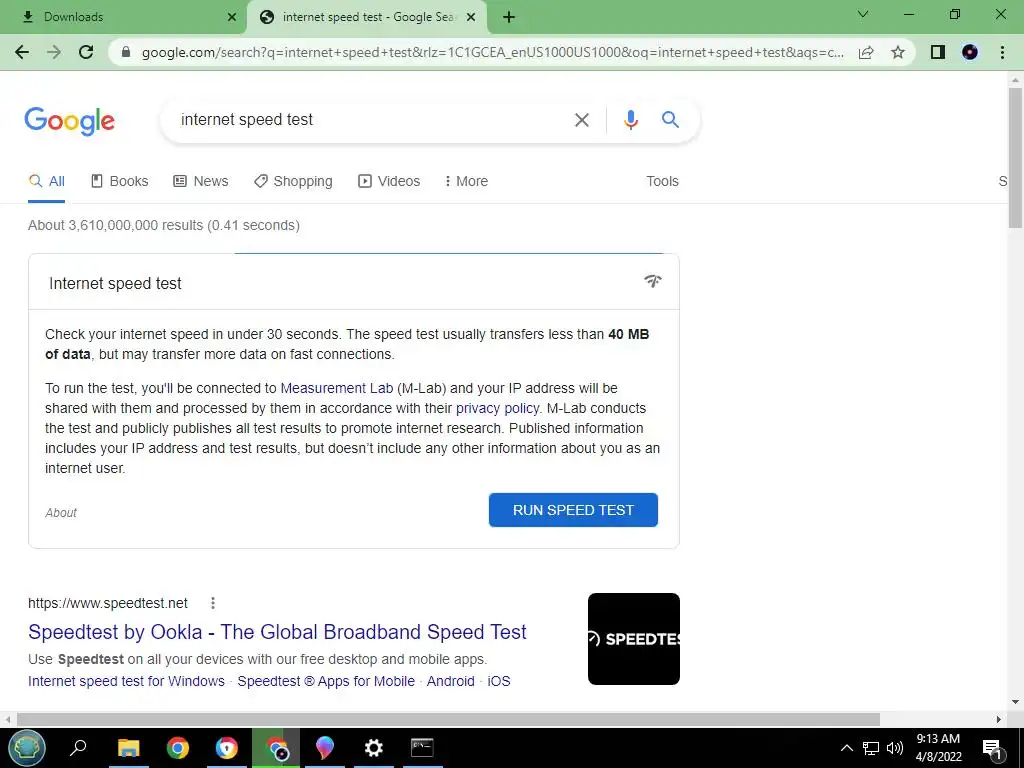
Task: Open the iOS sitelink
Action: [499, 681]
